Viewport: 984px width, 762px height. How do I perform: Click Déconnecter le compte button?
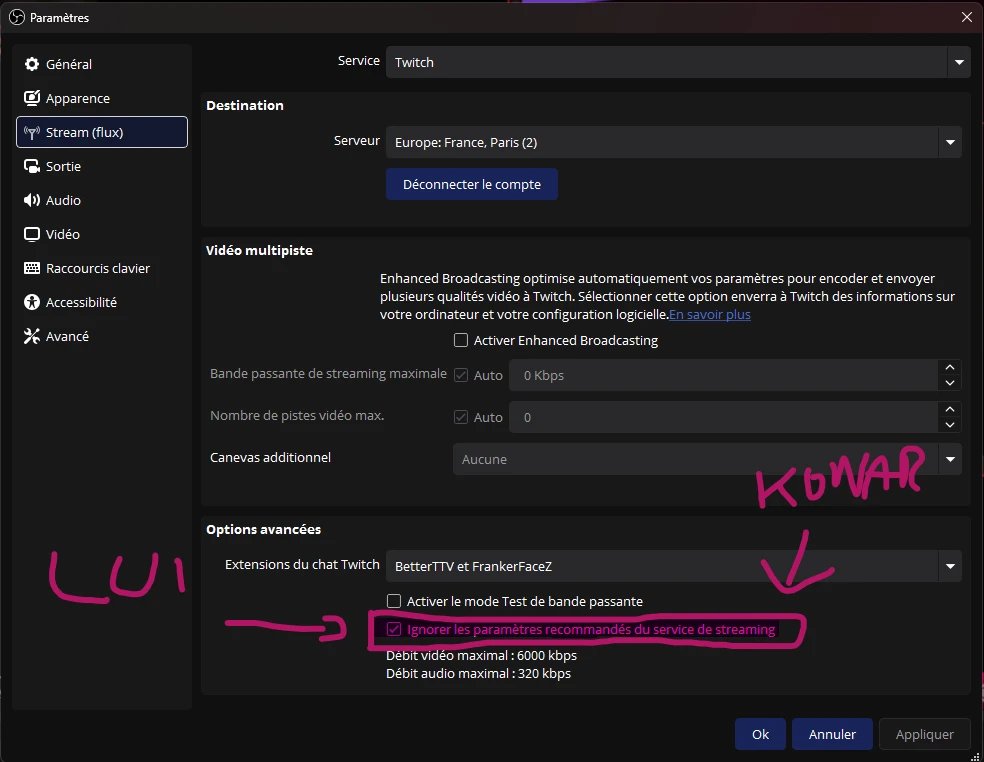472,185
